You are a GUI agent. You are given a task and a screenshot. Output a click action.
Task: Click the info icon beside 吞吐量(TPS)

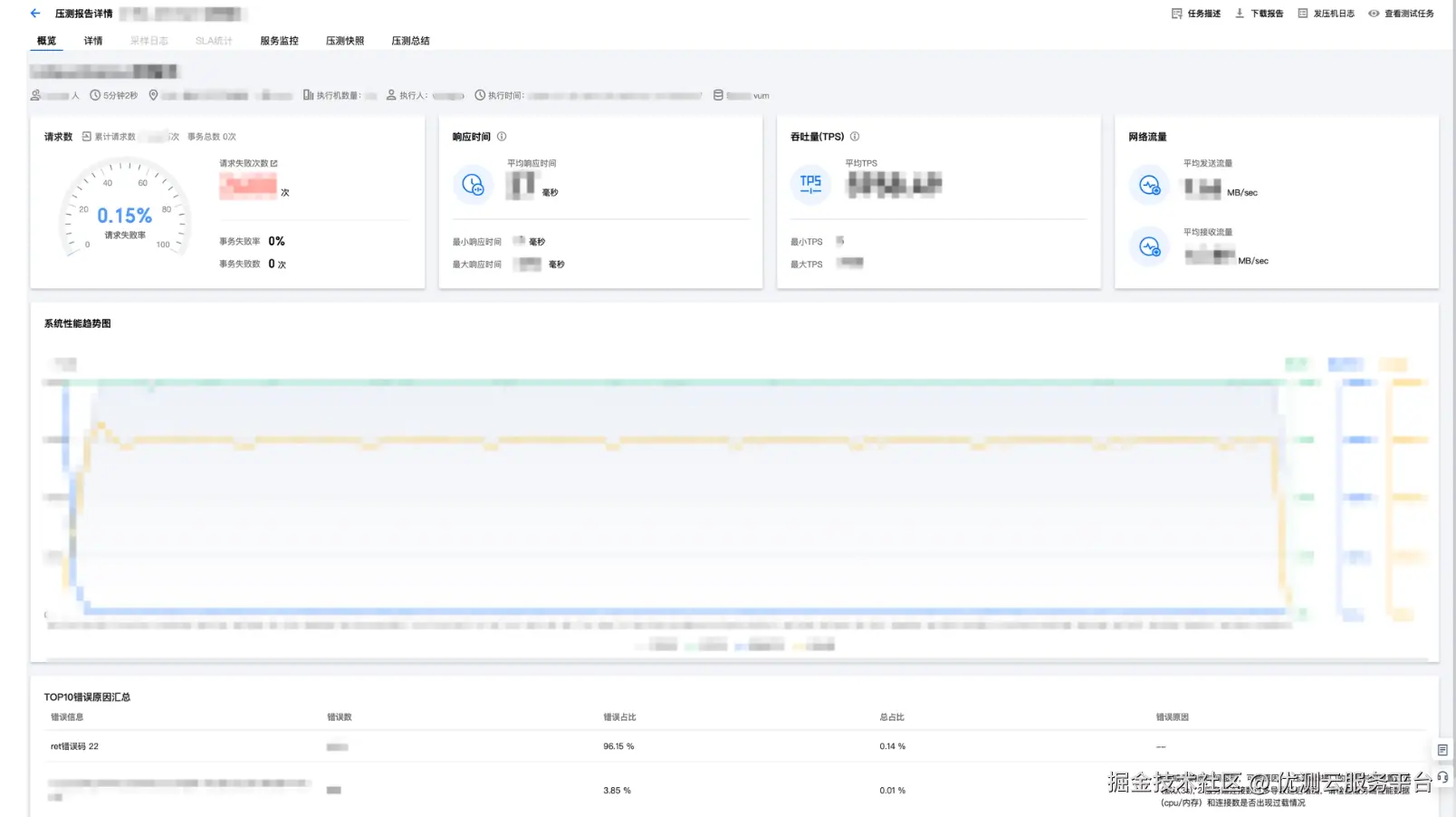(x=855, y=137)
